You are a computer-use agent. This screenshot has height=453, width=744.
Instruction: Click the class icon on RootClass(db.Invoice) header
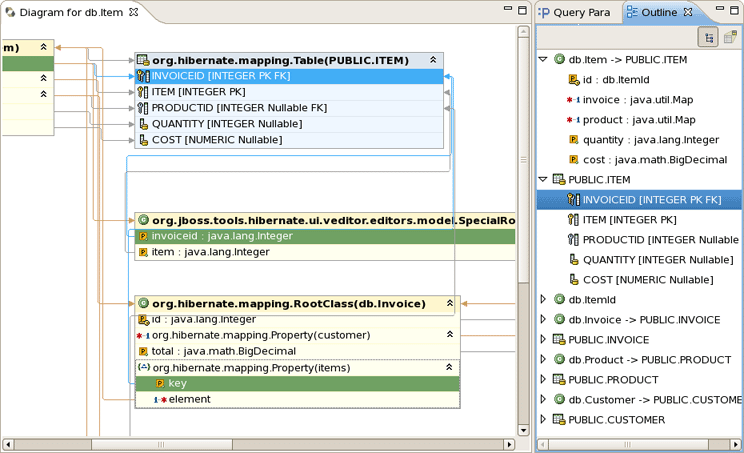point(143,303)
